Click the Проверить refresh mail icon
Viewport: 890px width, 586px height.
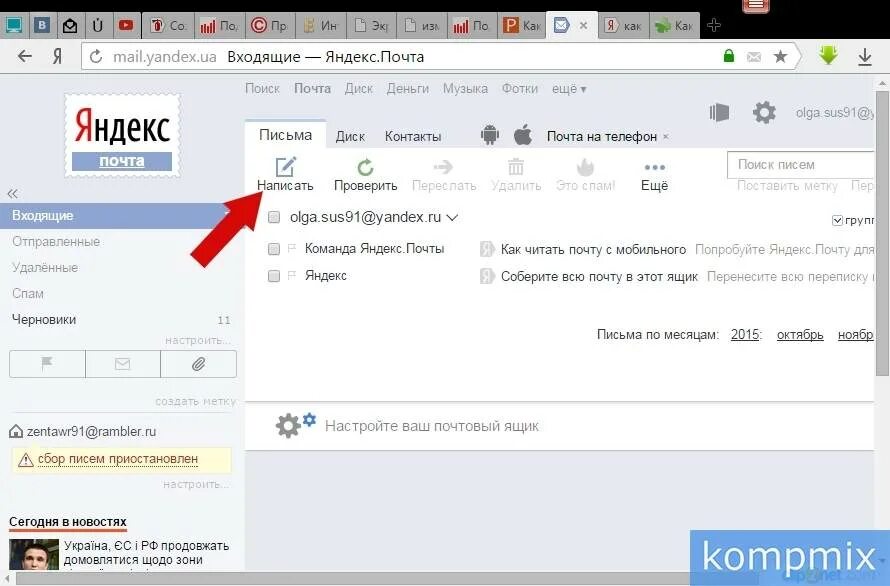[x=366, y=167]
